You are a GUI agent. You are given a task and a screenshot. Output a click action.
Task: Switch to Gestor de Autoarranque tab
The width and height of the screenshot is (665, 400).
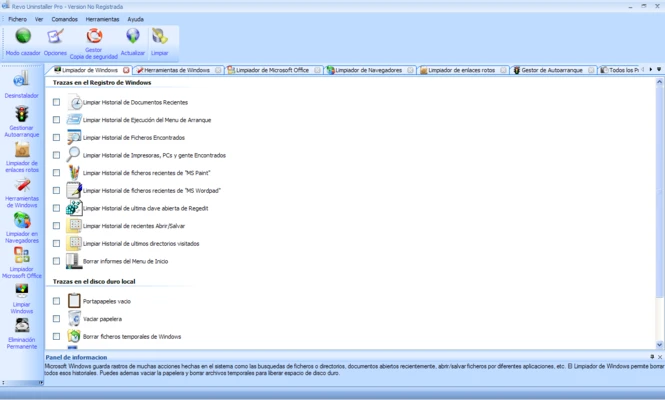coord(552,70)
